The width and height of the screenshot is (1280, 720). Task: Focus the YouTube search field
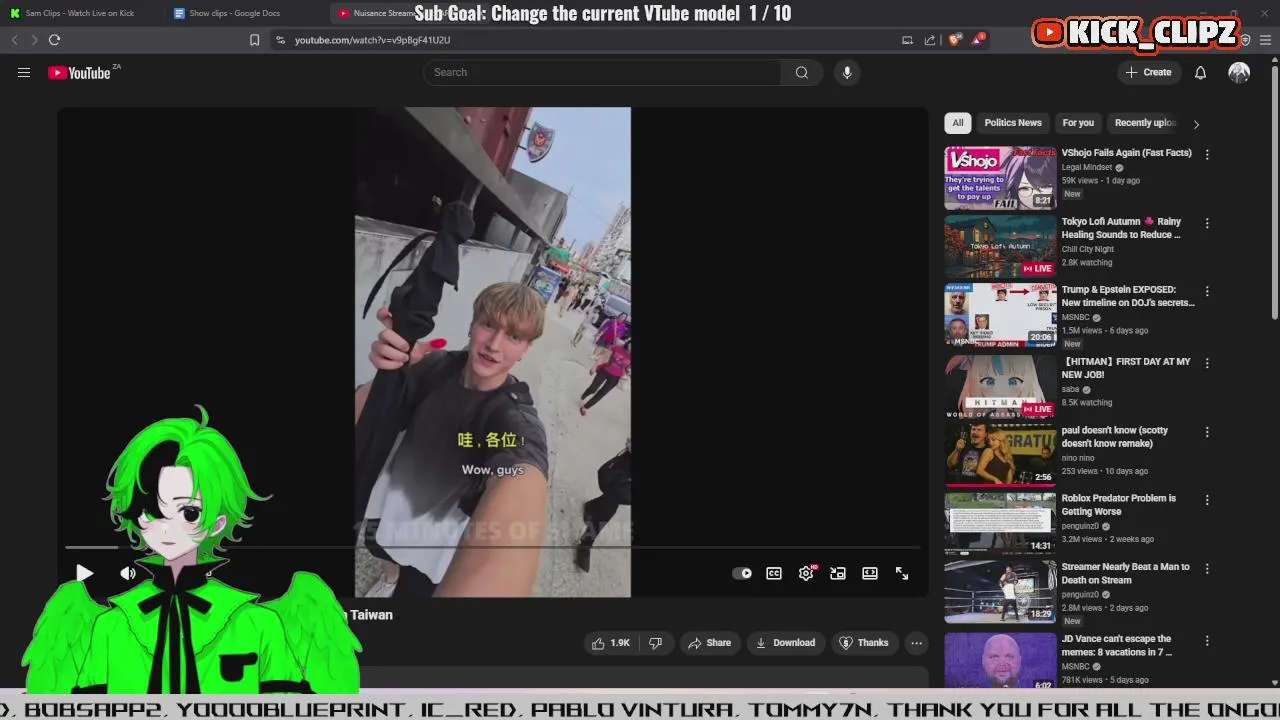coord(603,72)
